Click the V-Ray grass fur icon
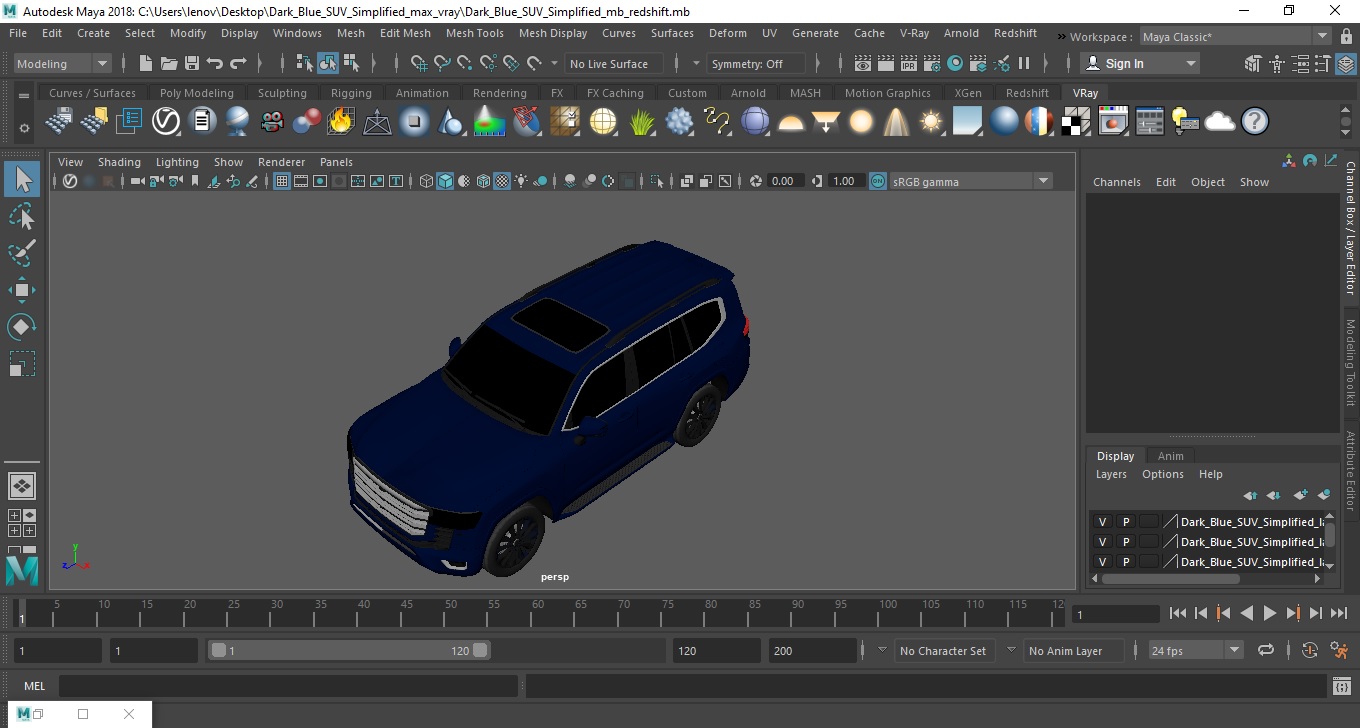 (x=642, y=122)
